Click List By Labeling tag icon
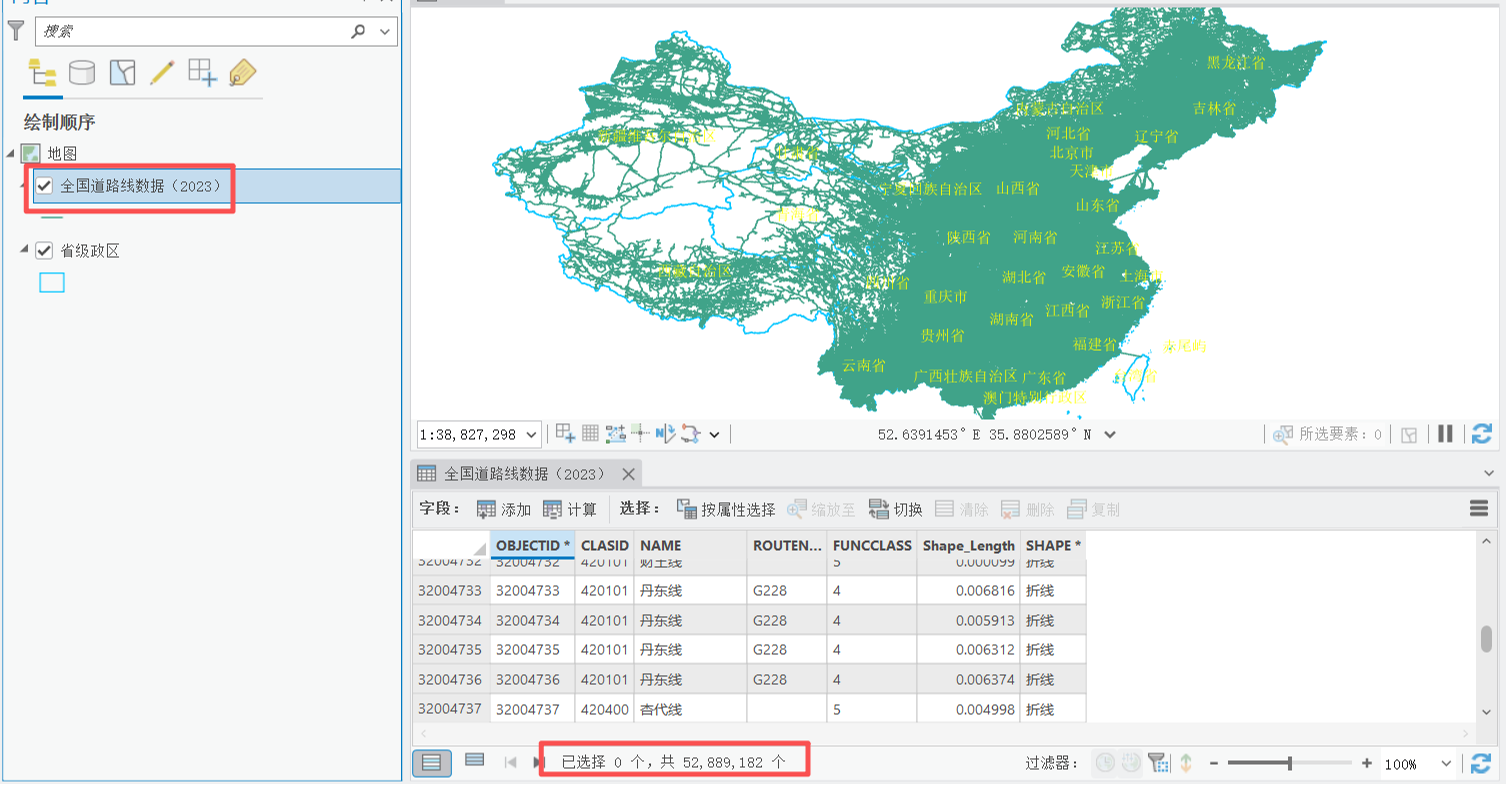The width and height of the screenshot is (1506, 785). point(242,73)
